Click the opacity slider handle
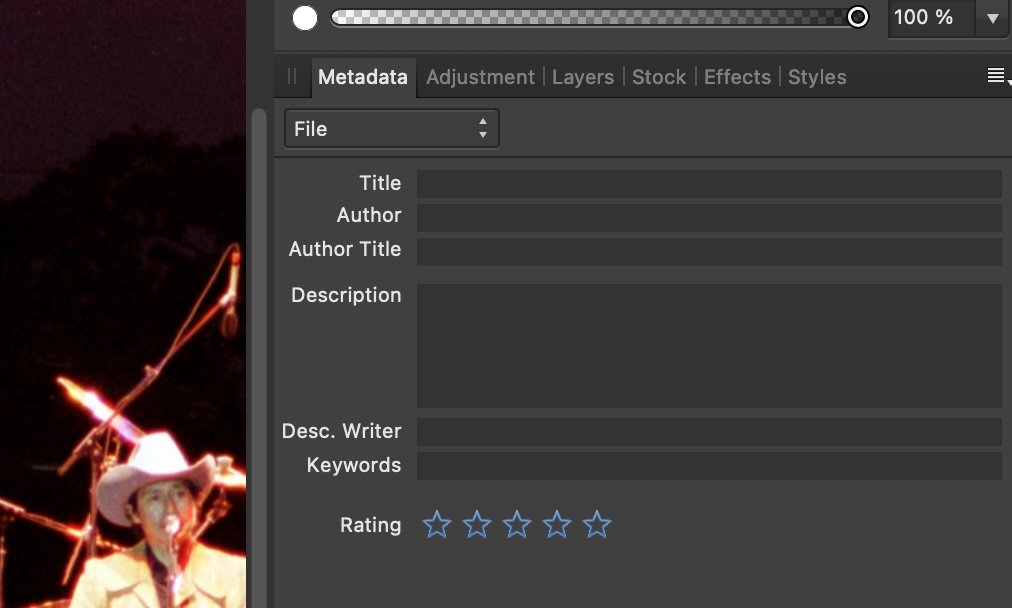 (x=858, y=17)
